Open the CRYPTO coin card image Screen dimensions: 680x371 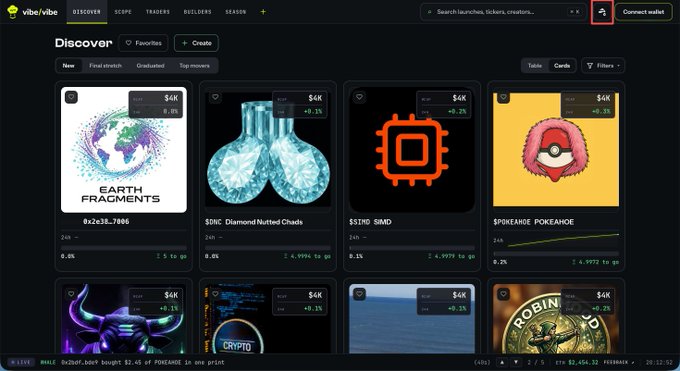[268, 318]
